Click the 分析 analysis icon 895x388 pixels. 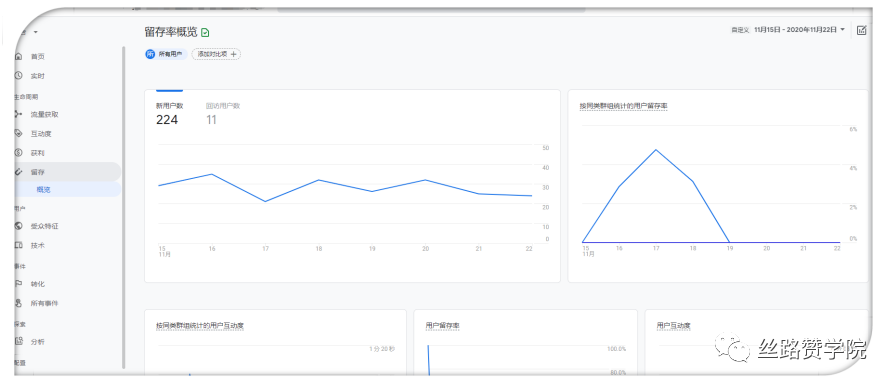click(19, 342)
